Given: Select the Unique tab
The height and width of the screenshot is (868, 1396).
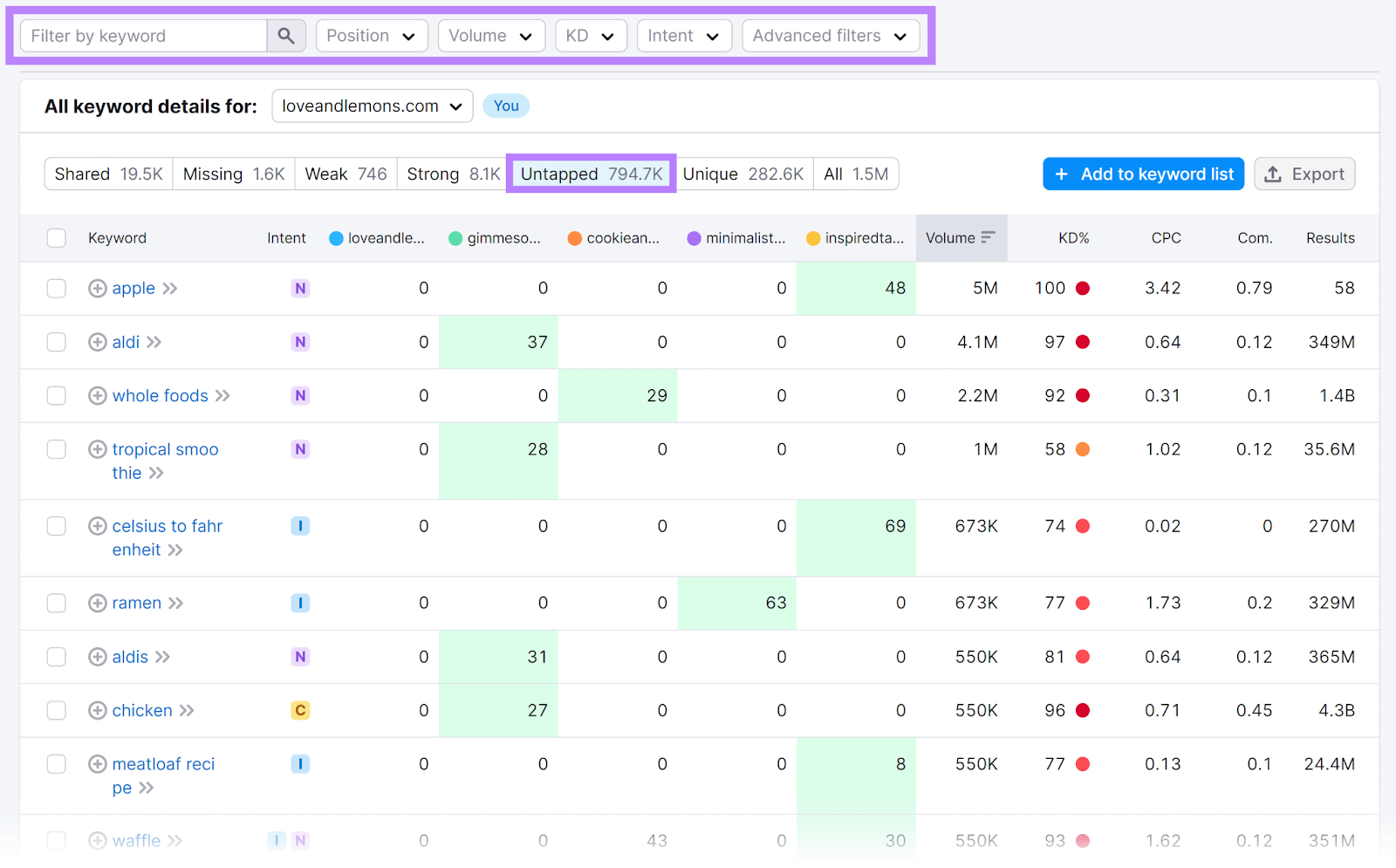Looking at the screenshot, I should pos(744,174).
